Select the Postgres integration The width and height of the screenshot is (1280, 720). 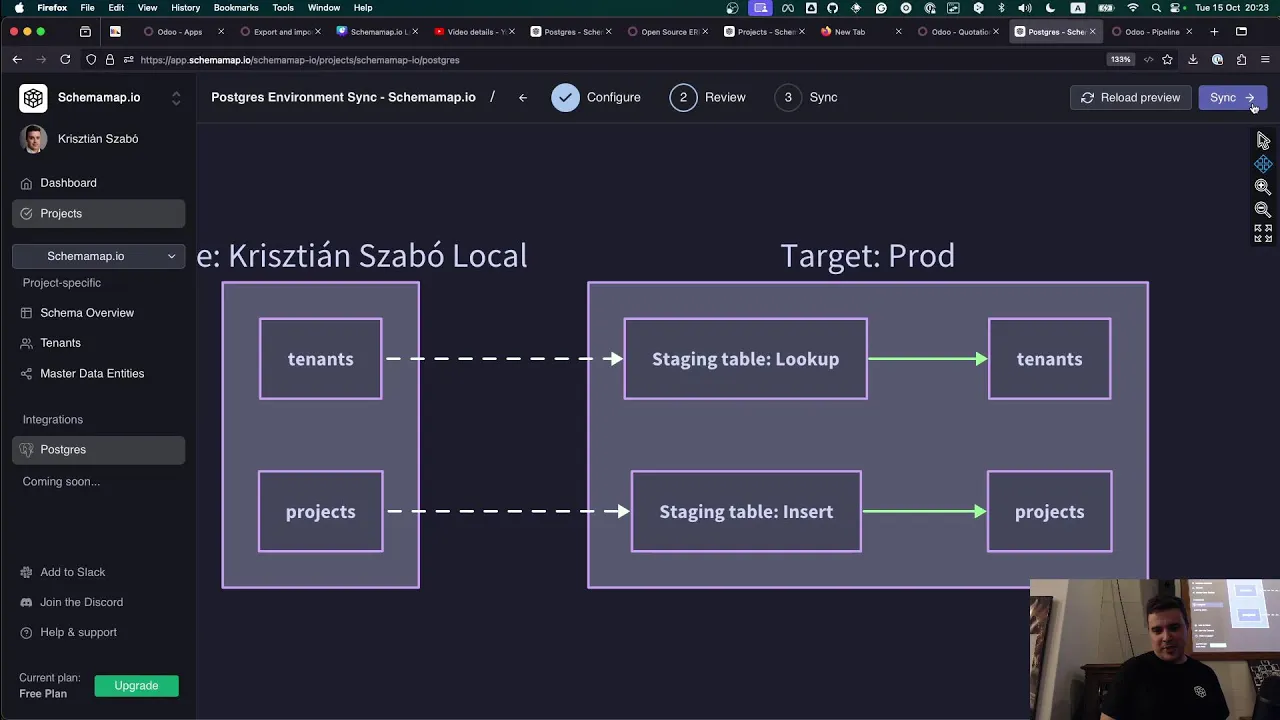[x=99, y=450]
